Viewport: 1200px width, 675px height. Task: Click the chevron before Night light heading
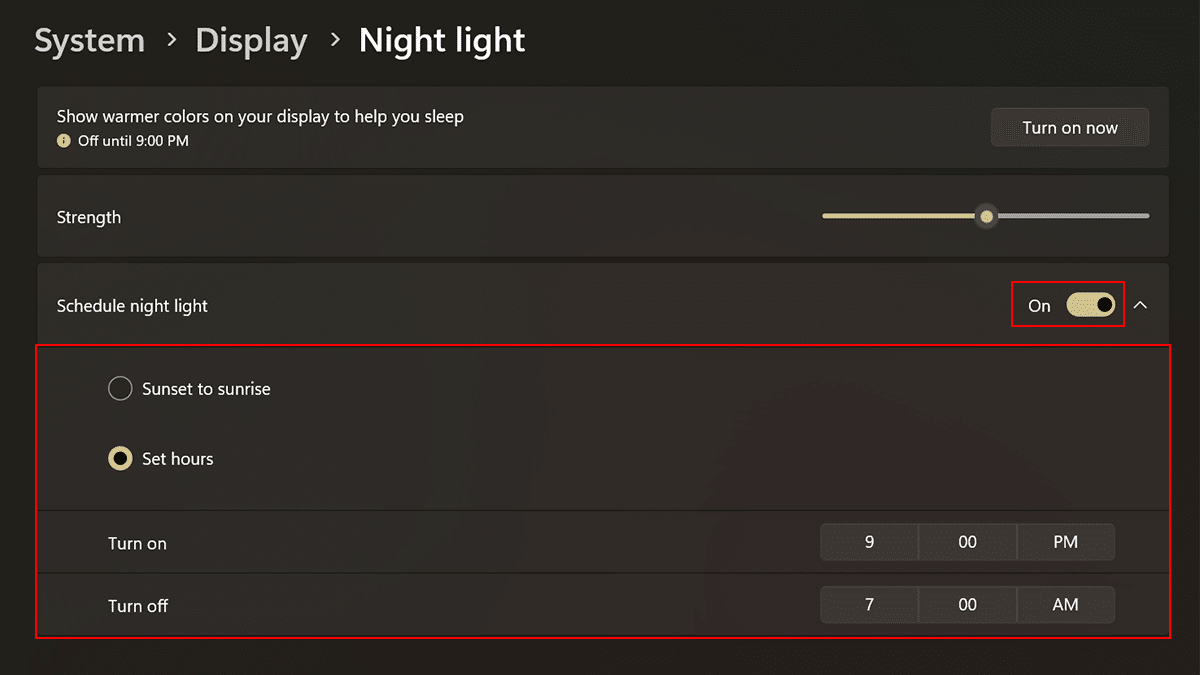point(334,41)
